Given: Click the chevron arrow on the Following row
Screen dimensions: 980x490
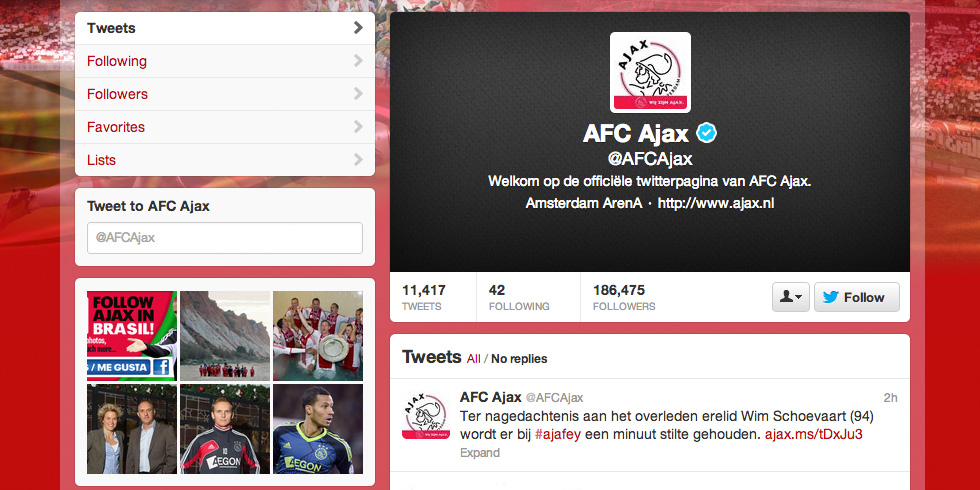Looking at the screenshot, I should point(358,61).
